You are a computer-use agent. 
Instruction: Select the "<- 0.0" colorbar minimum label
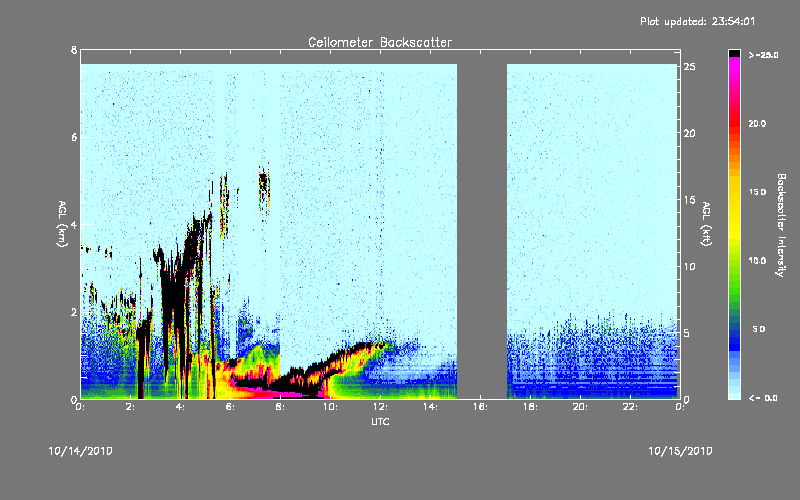pos(763,397)
